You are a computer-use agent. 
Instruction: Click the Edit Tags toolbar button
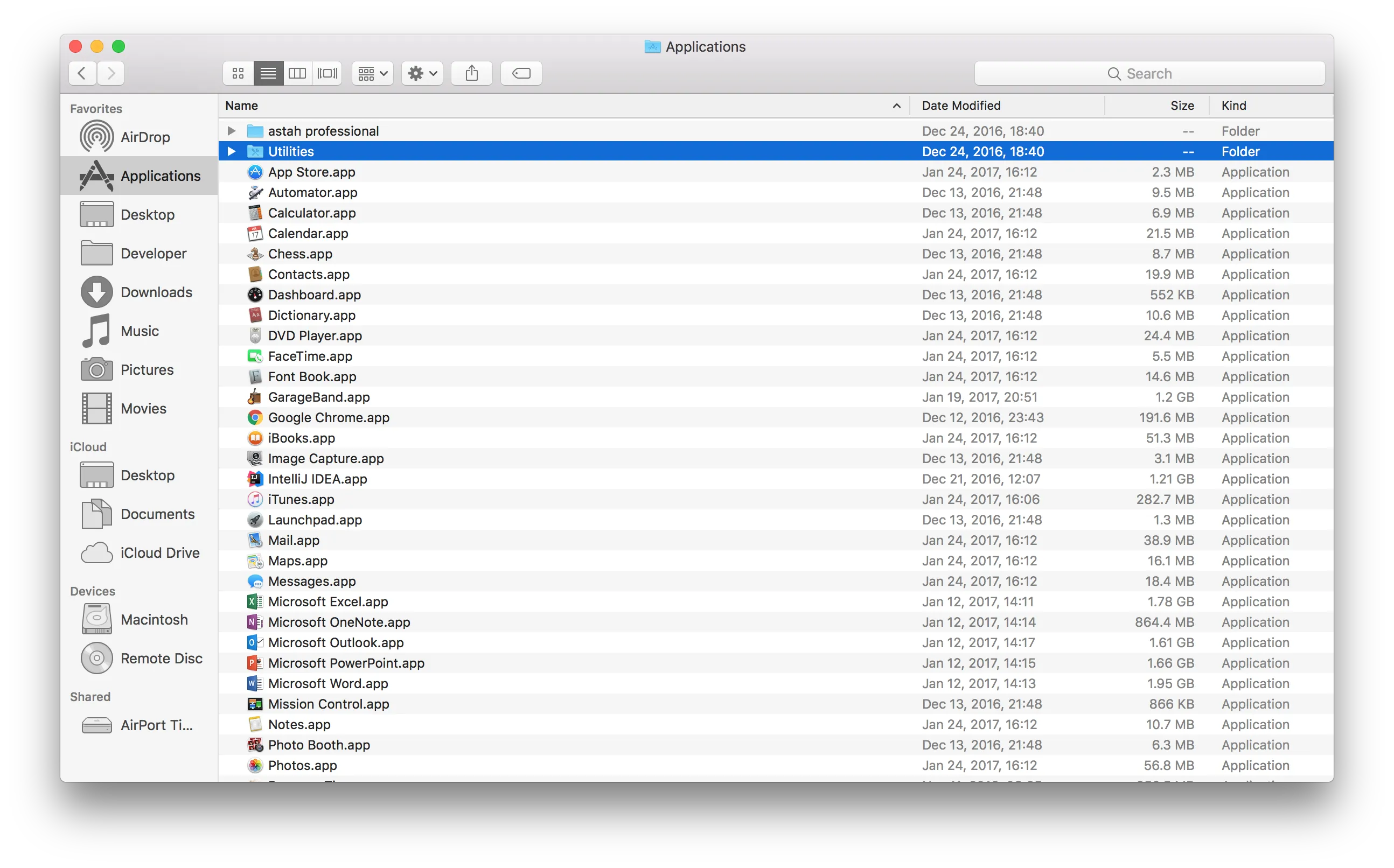click(x=521, y=73)
